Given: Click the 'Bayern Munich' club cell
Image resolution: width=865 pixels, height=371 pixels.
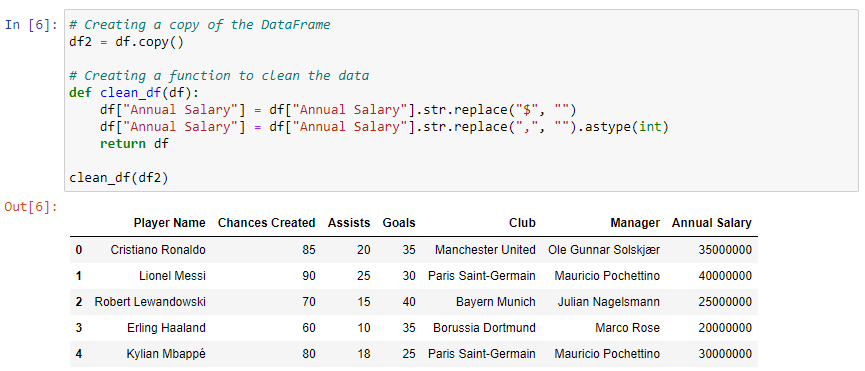Looking at the screenshot, I should 495,302.
